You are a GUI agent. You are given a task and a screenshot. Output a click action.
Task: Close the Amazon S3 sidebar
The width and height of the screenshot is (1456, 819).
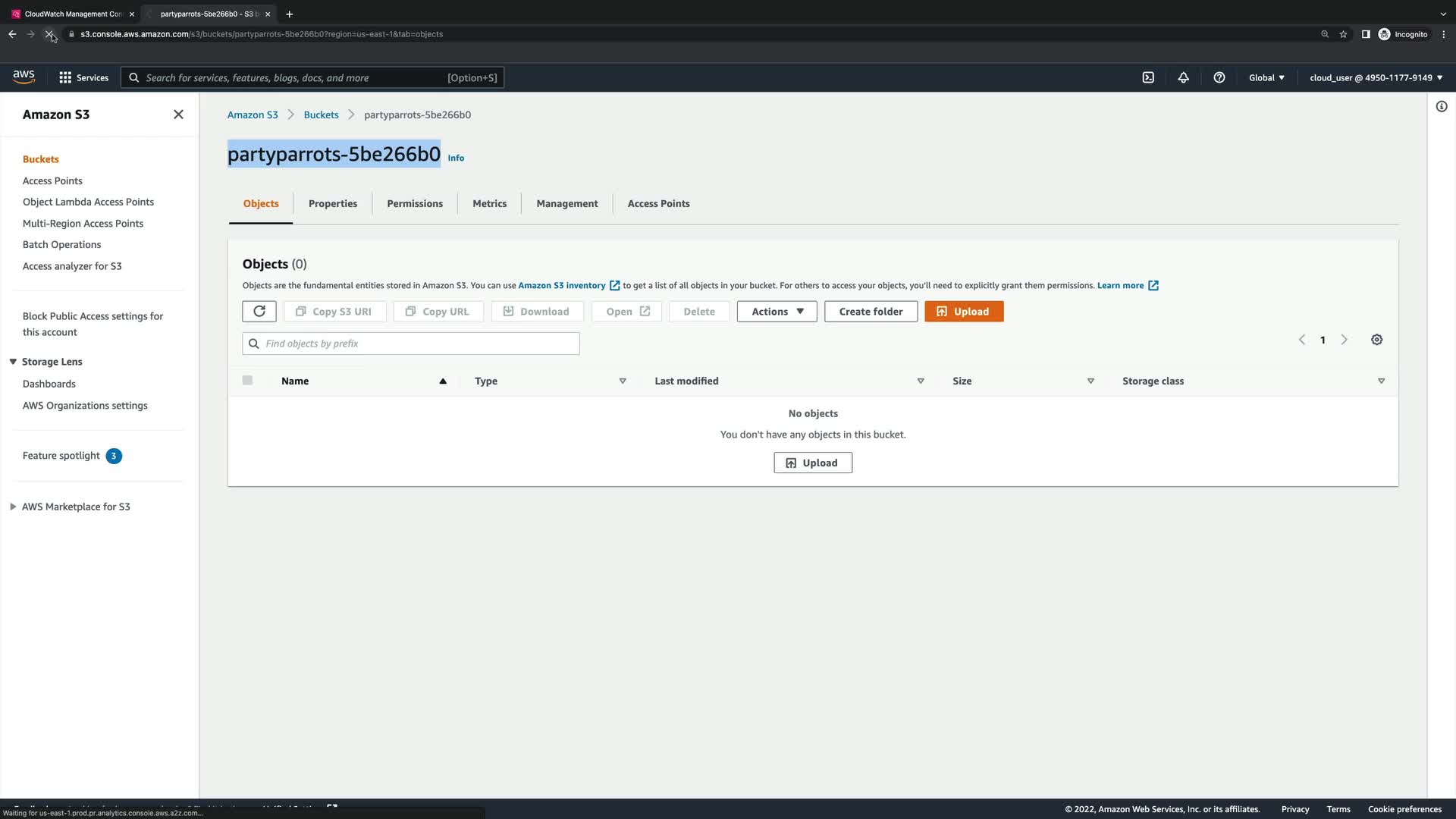click(x=178, y=115)
